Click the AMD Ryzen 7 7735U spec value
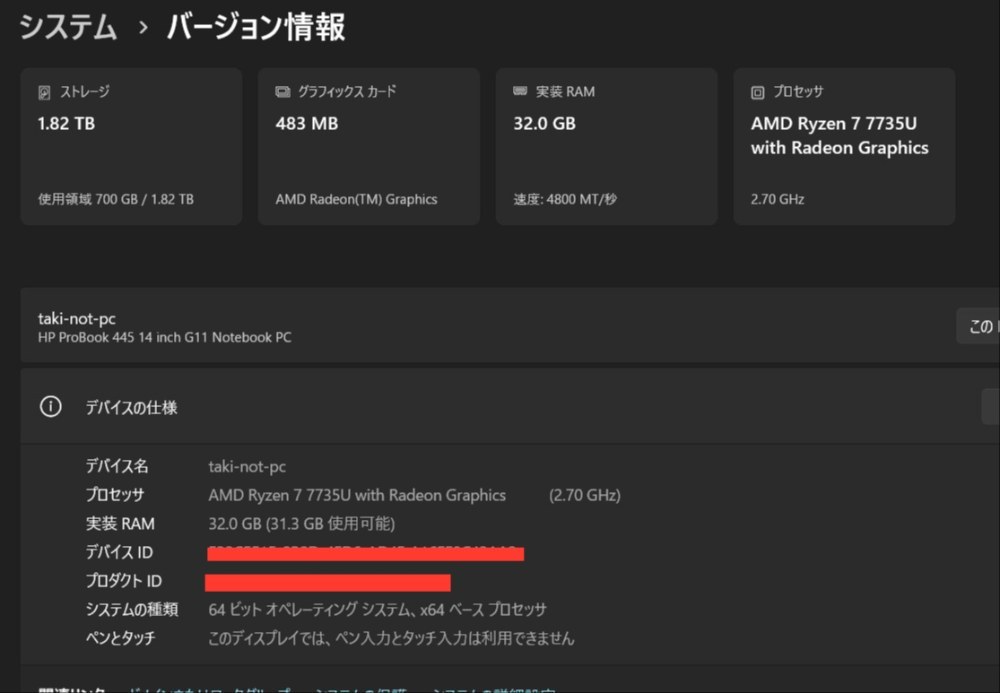This screenshot has height=693, width=1000. (x=357, y=495)
